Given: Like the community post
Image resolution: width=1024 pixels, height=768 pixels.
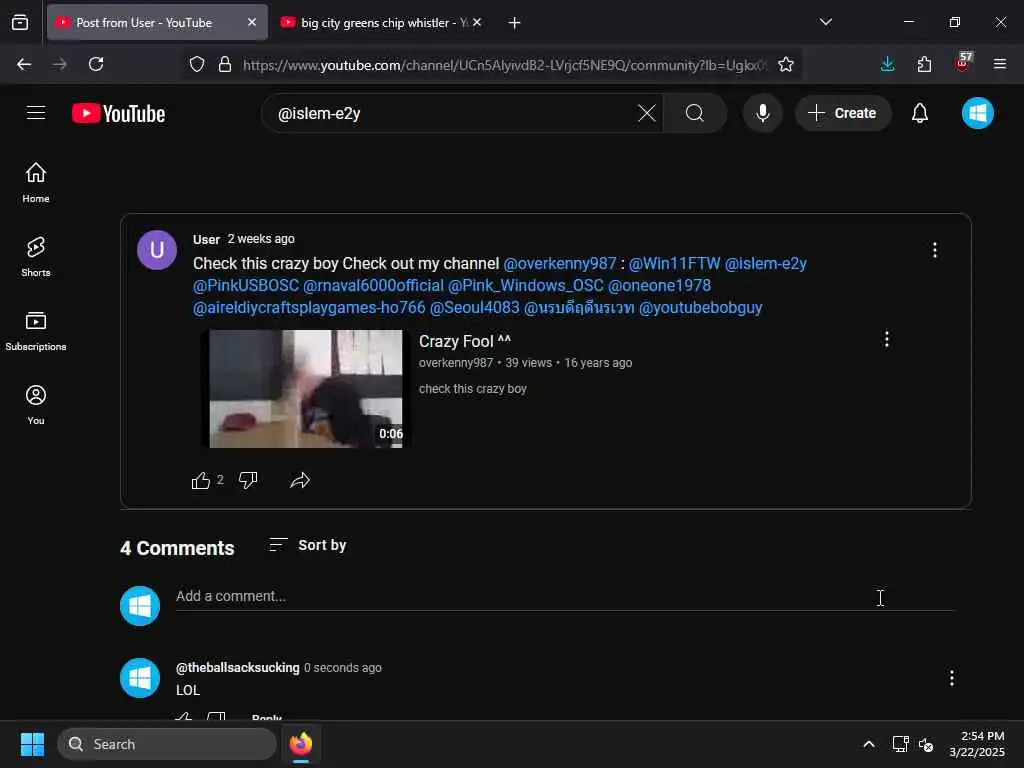Looking at the screenshot, I should coord(200,481).
